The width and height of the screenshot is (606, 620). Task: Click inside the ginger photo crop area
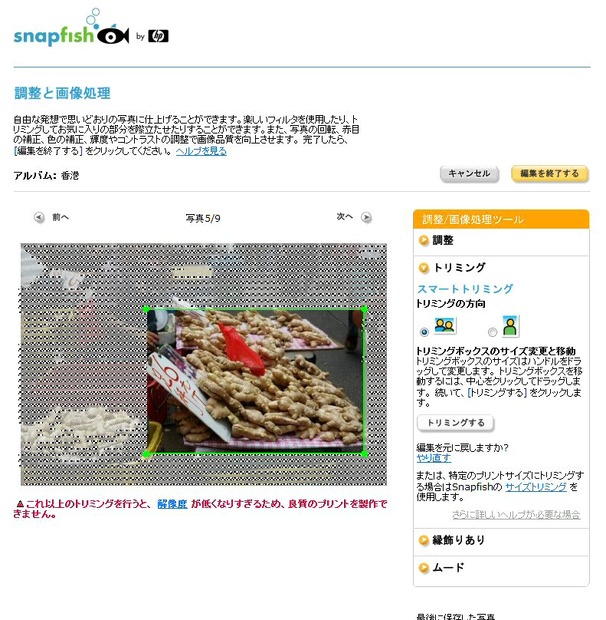255,381
